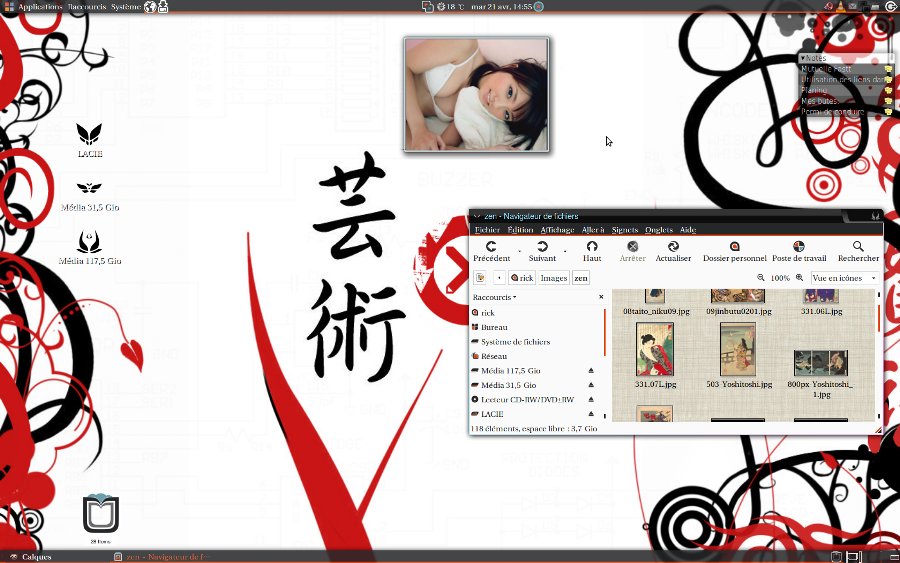
Task: Open the Signets menu
Action: coord(625,230)
